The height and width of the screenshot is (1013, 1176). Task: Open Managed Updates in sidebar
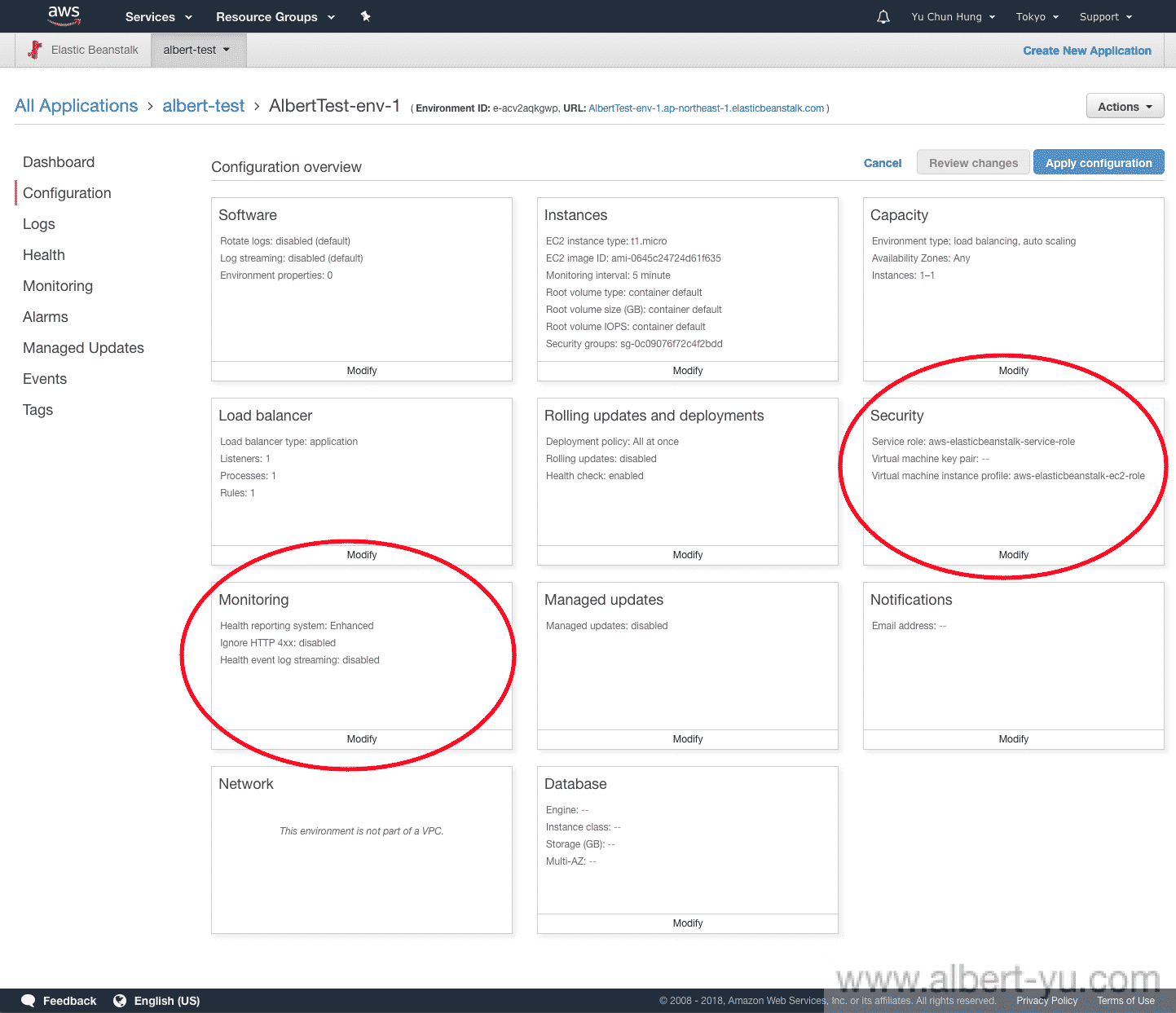click(x=83, y=348)
